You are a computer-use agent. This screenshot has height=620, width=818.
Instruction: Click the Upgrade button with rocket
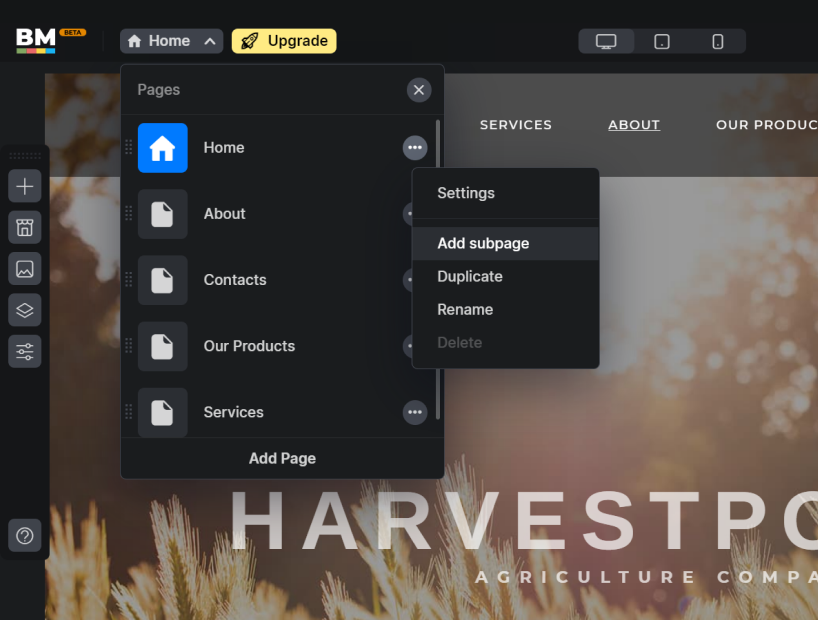click(284, 41)
